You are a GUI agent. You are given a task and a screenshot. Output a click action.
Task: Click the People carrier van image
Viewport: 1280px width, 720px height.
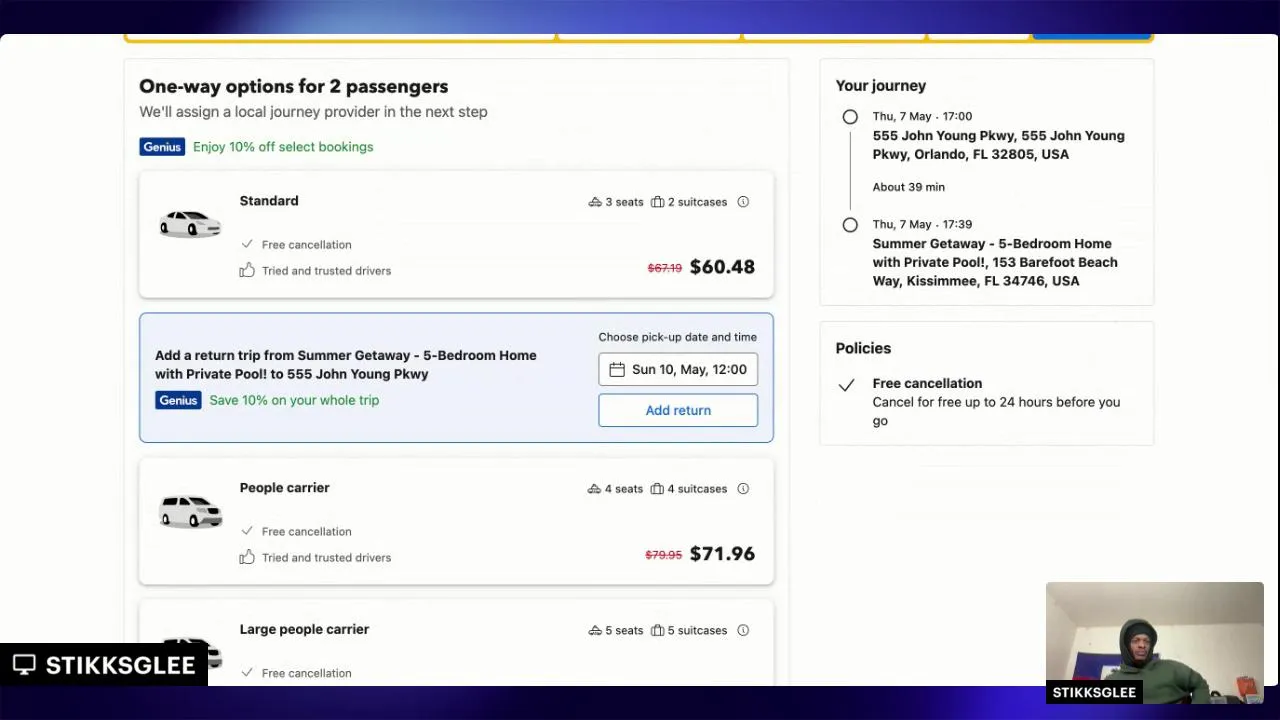click(190, 511)
